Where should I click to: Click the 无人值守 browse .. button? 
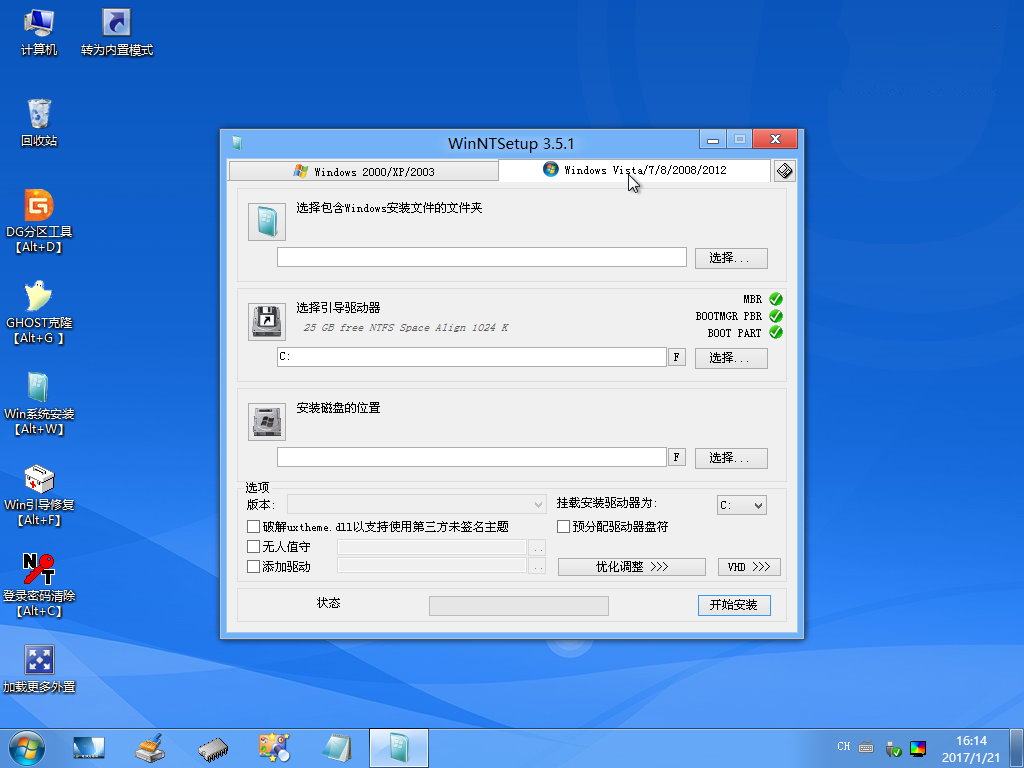pyautogui.click(x=537, y=547)
